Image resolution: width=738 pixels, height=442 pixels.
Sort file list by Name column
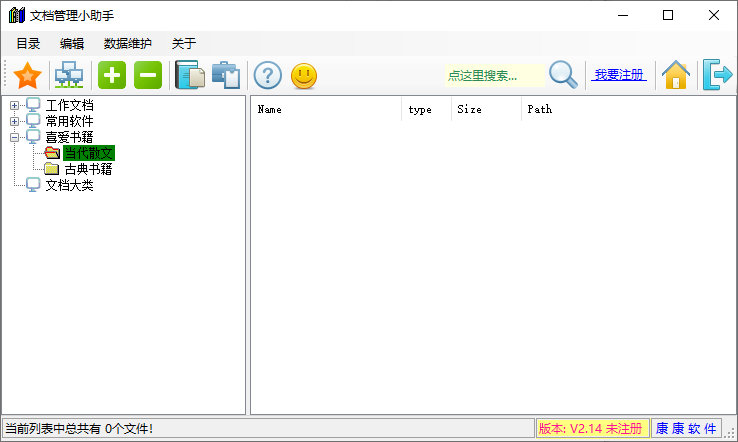[x=325, y=109]
